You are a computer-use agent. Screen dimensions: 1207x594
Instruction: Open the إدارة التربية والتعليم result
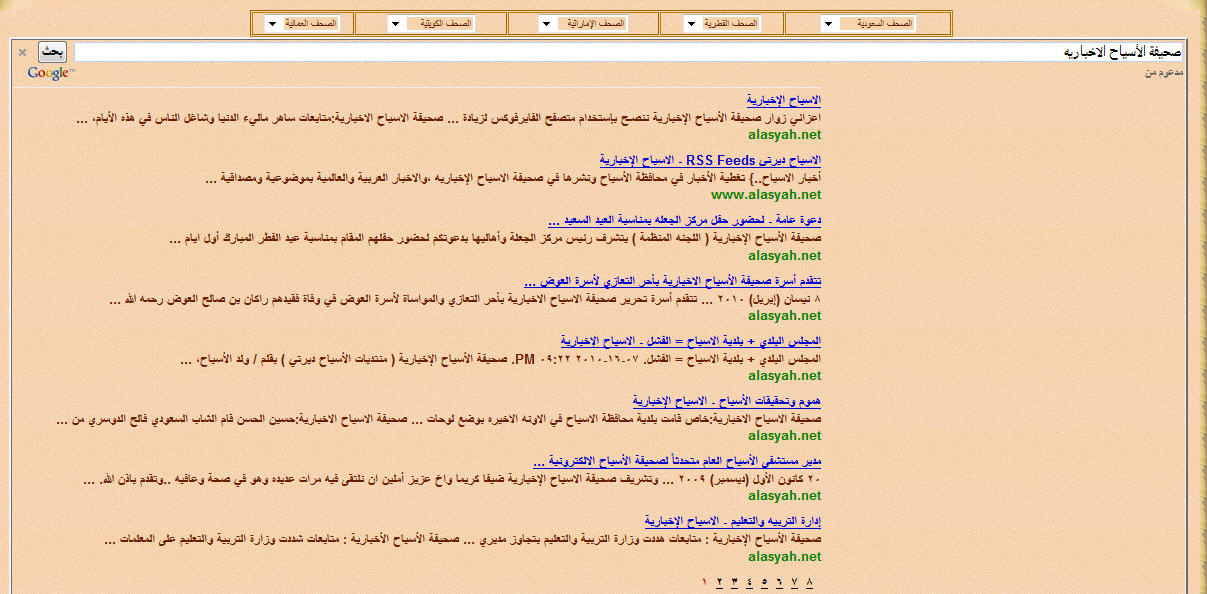(x=732, y=521)
